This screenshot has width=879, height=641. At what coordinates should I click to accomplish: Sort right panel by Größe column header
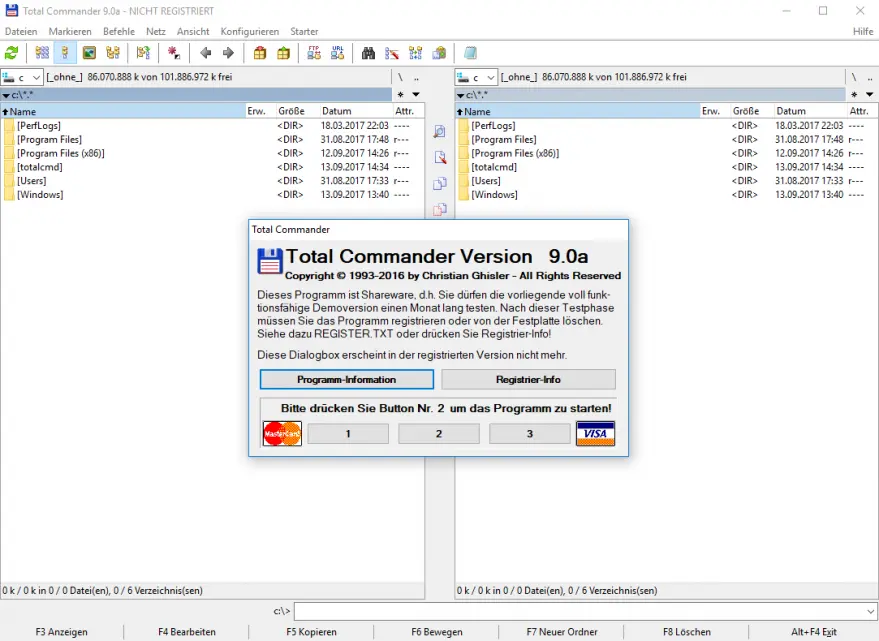coord(752,111)
